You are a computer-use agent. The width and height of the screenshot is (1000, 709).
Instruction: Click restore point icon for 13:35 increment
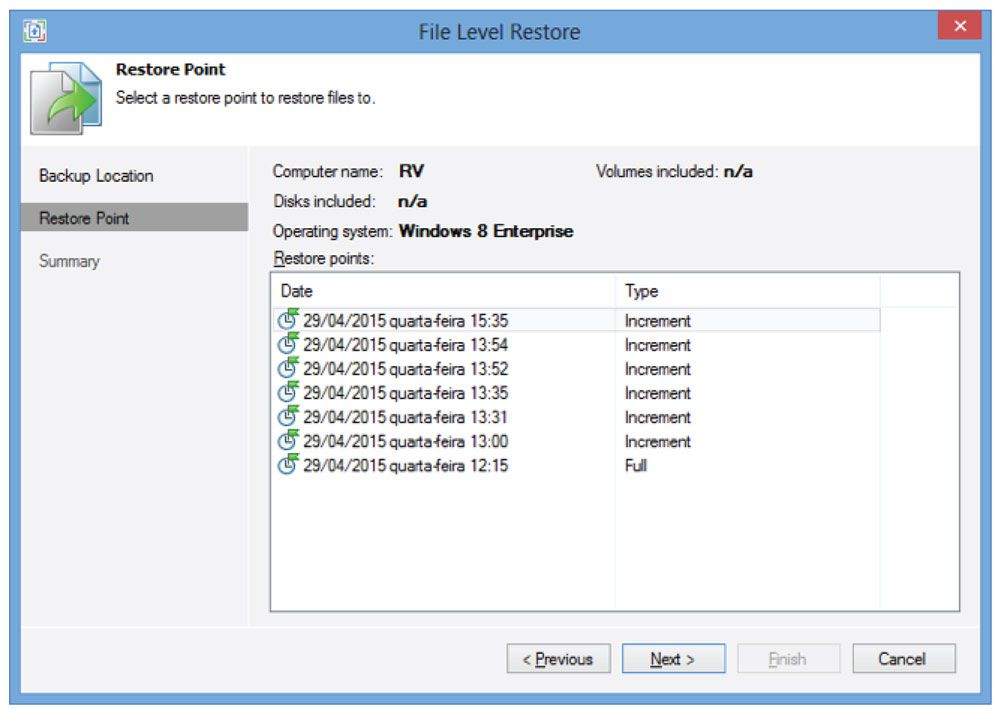(x=288, y=392)
